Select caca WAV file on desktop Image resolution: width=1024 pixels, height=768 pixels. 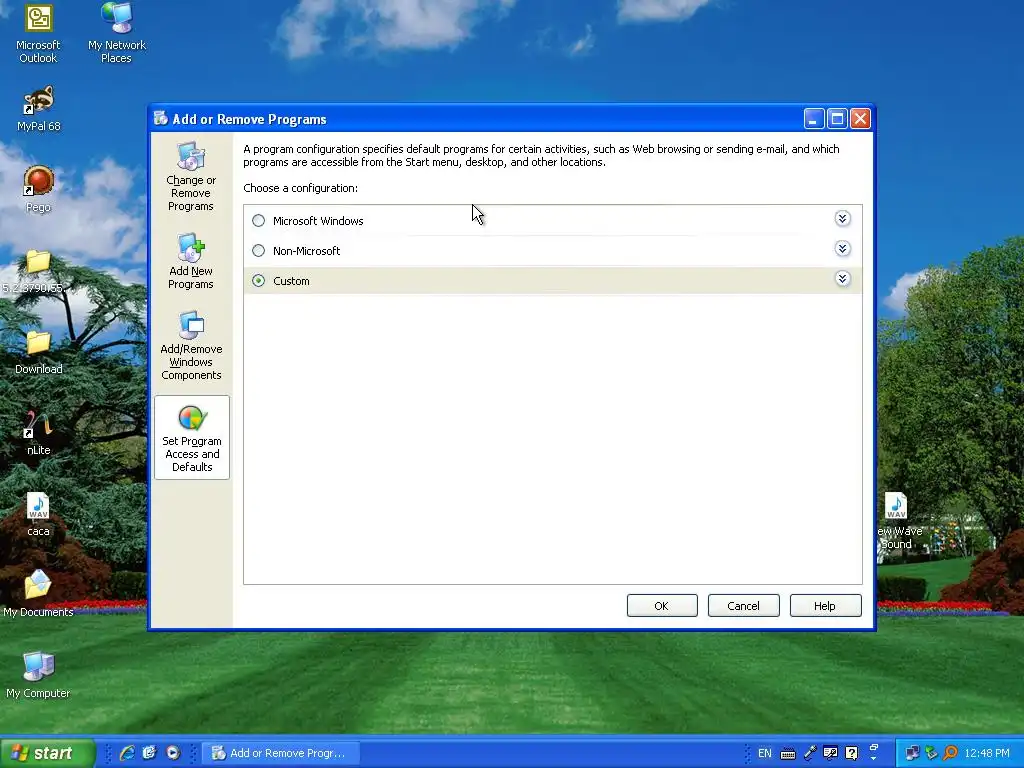pyautogui.click(x=39, y=514)
